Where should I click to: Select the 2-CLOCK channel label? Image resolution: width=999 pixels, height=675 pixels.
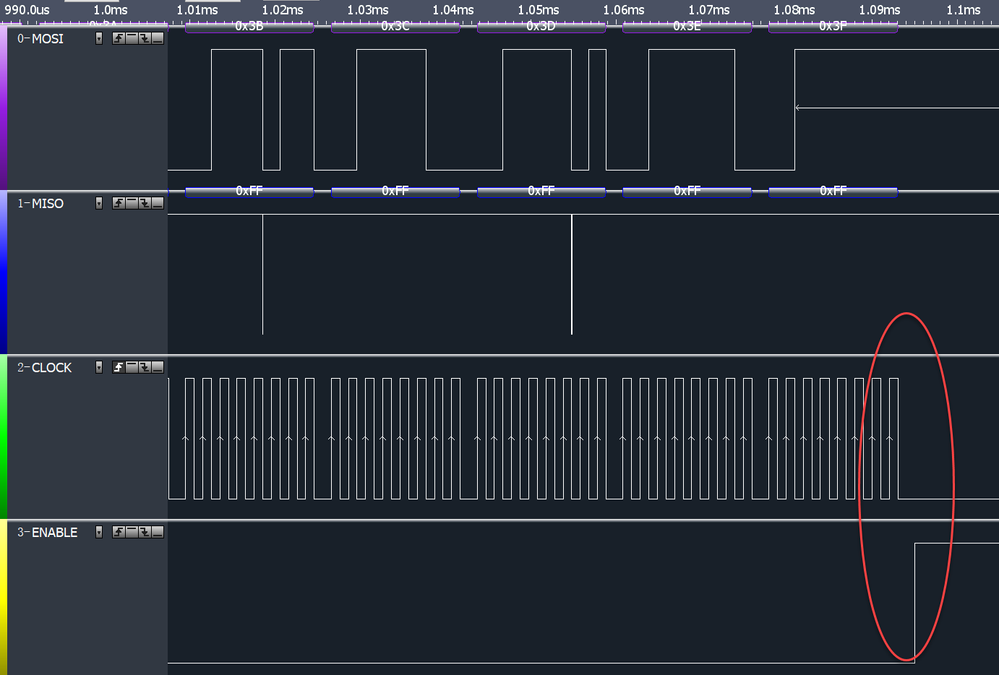[x=44, y=368]
